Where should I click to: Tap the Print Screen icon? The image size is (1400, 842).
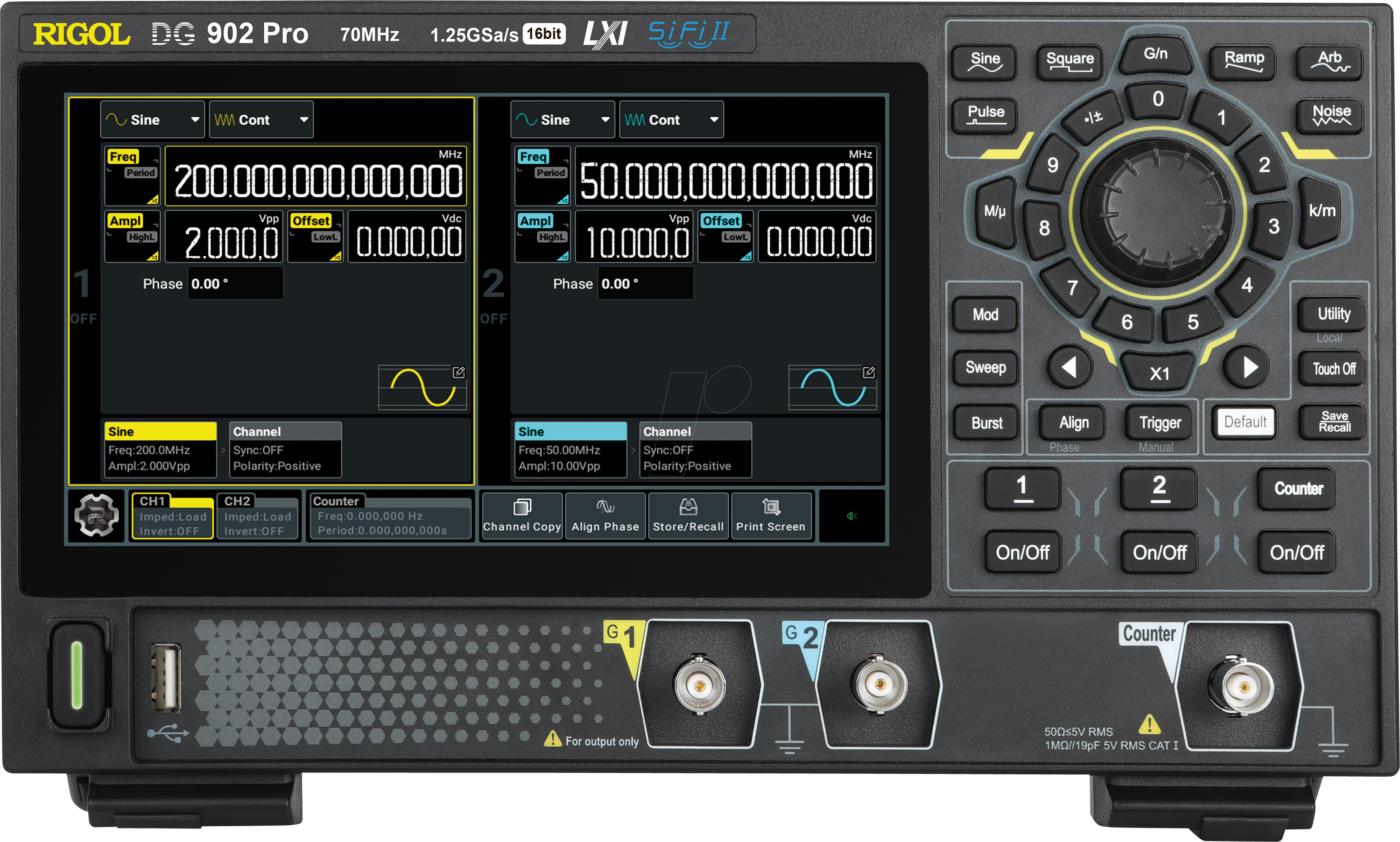pyautogui.click(x=771, y=516)
